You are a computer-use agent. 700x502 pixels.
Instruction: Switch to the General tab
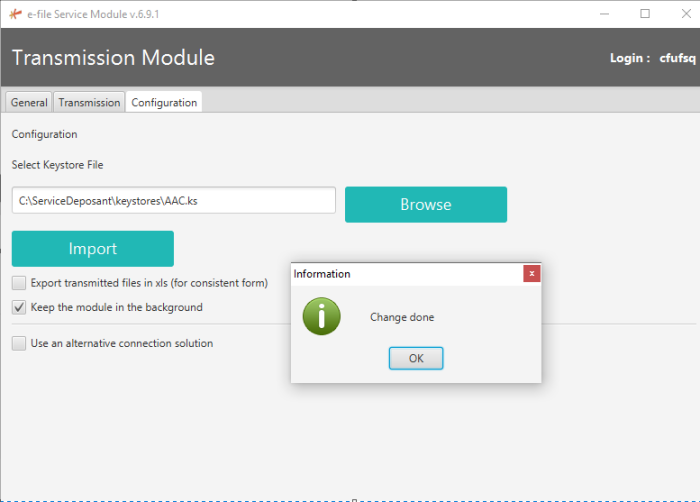pos(29,102)
